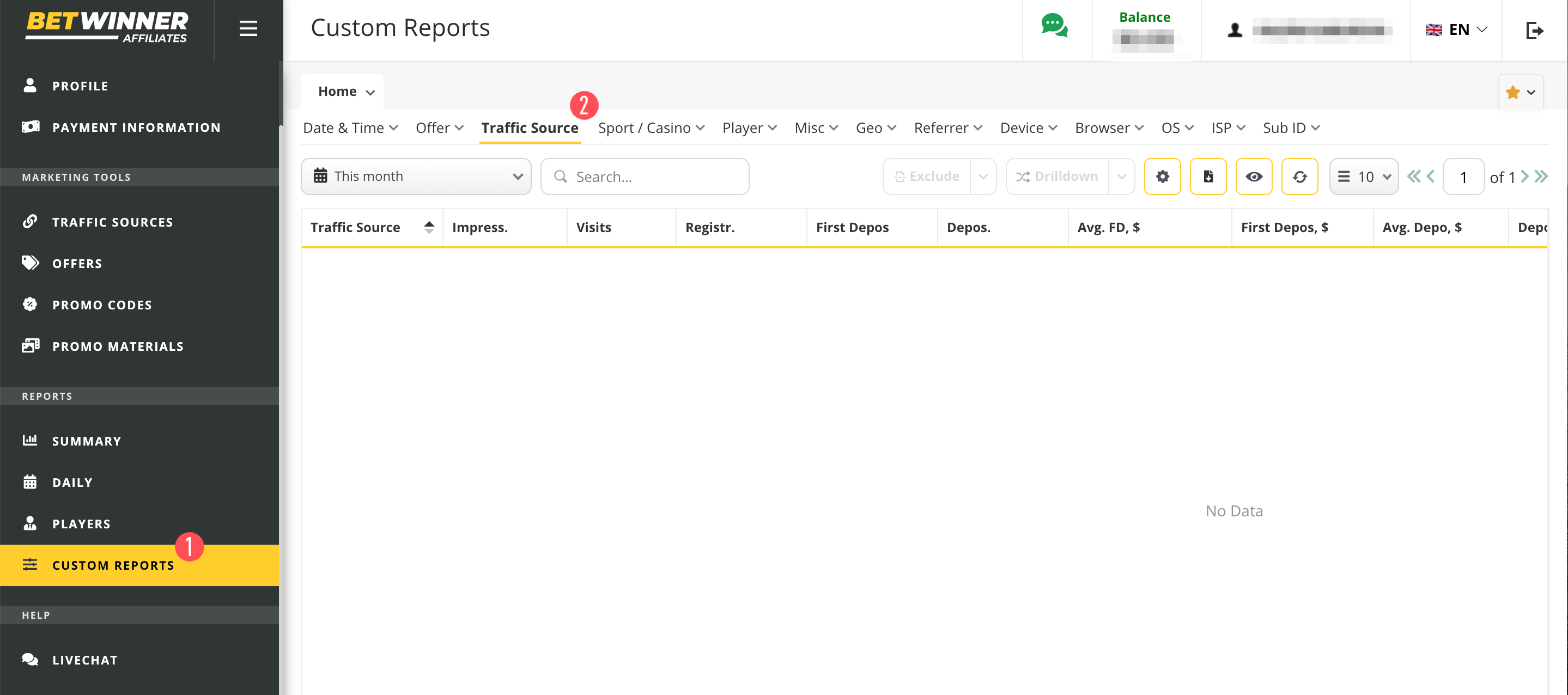Click the refresh report icon
Viewport: 1568px width, 695px height.
pyautogui.click(x=1299, y=176)
